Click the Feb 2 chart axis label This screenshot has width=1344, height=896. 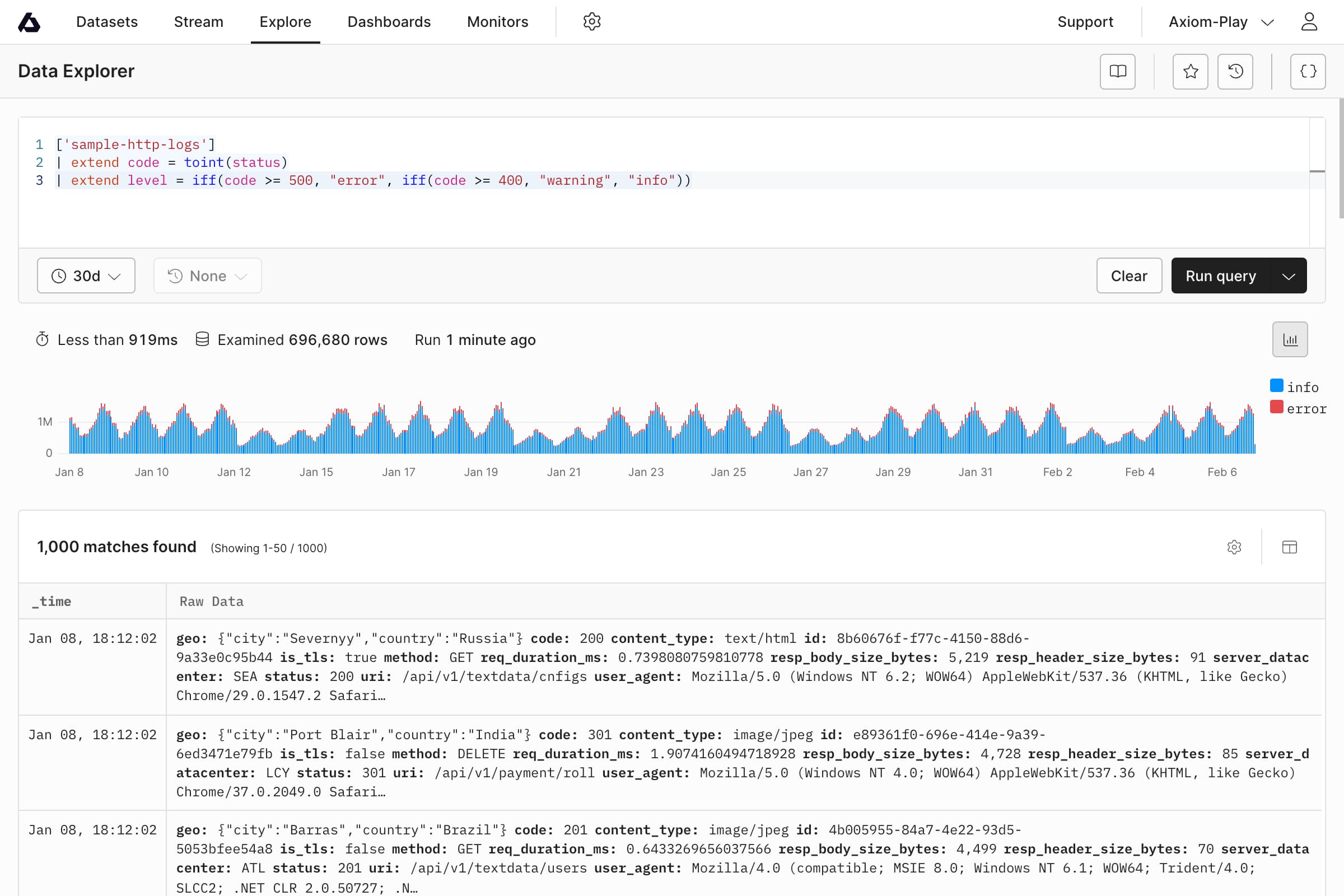click(1057, 472)
